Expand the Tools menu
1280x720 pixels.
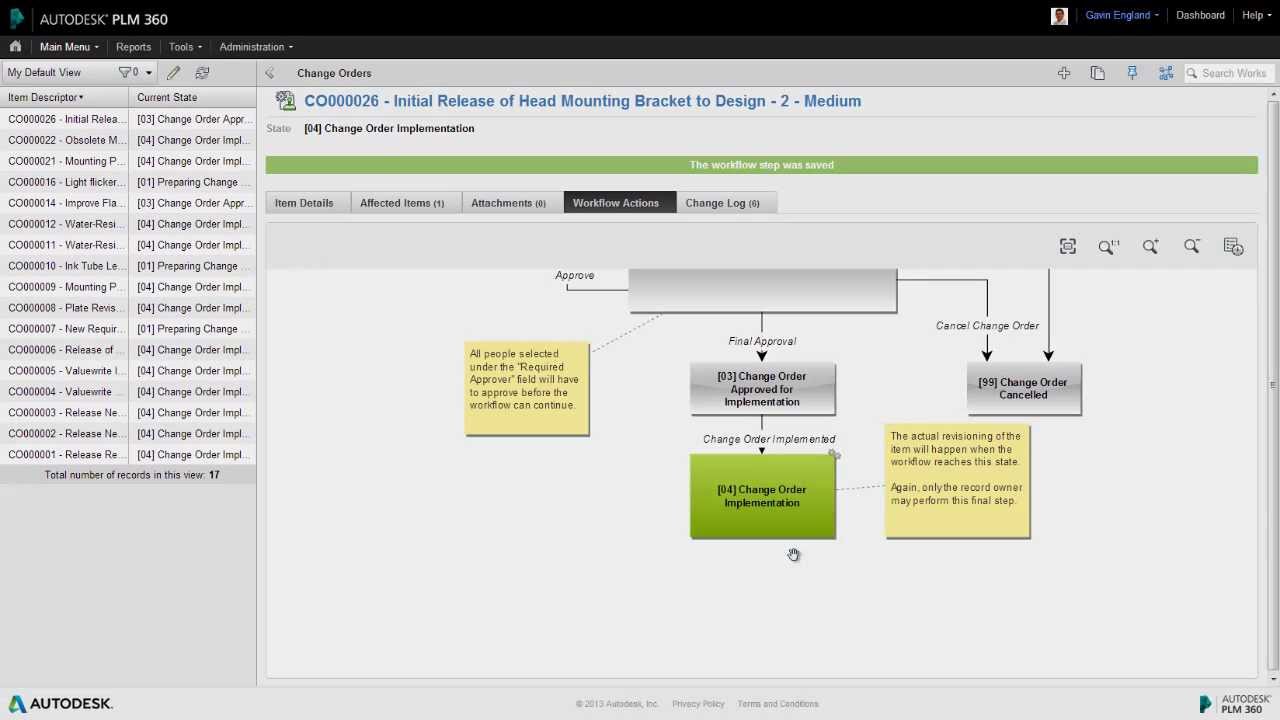(x=185, y=47)
